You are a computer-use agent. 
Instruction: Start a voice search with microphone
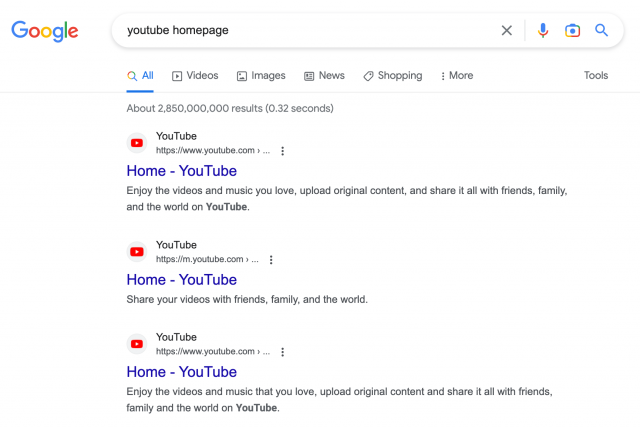[x=543, y=30]
